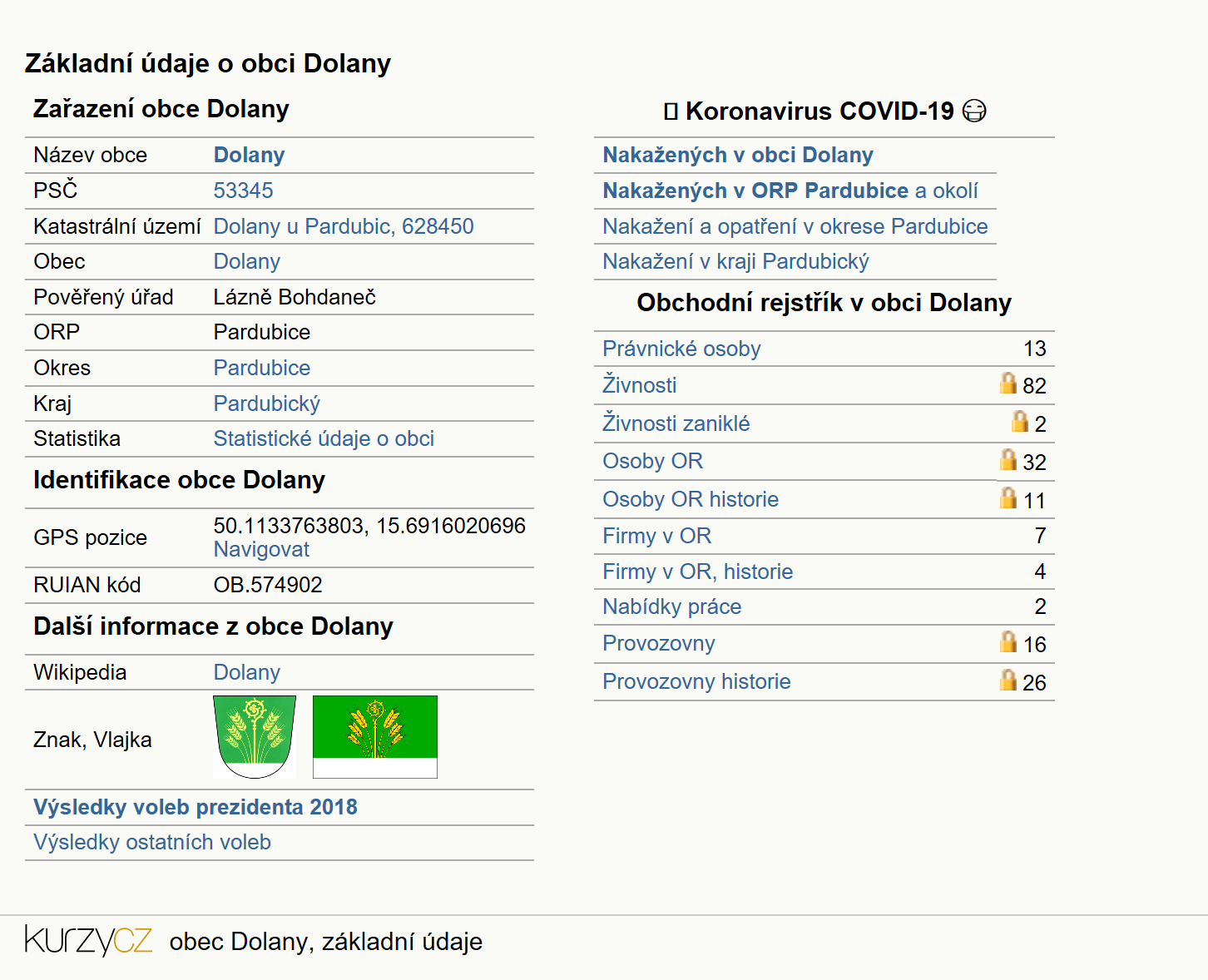Open Firmy v OR, historie link
The width and height of the screenshot is (1208, 980).
point(698,572)
